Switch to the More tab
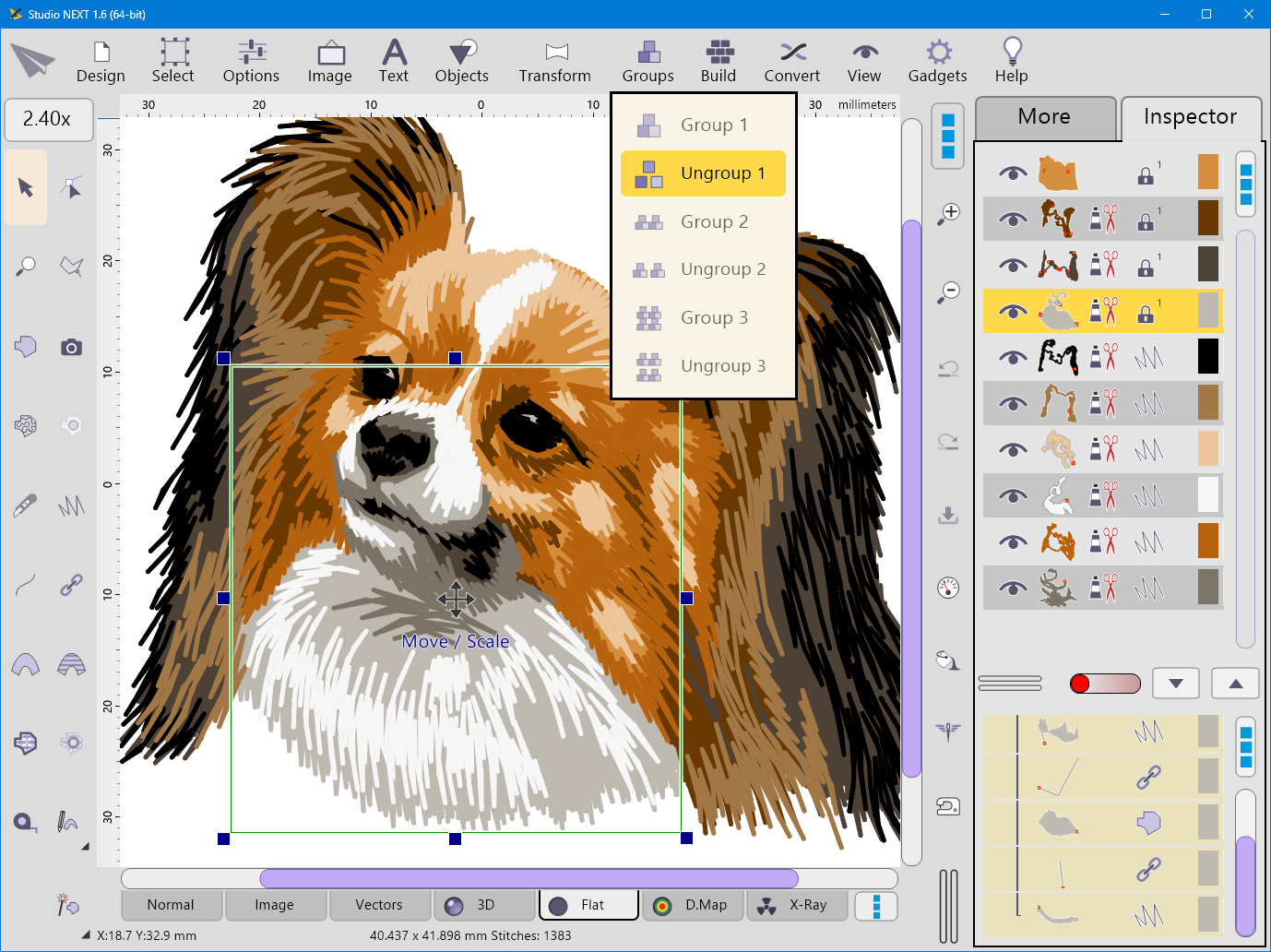Image resolution: width=1271 pixels, height=952 pixels. coord(1045,117)
